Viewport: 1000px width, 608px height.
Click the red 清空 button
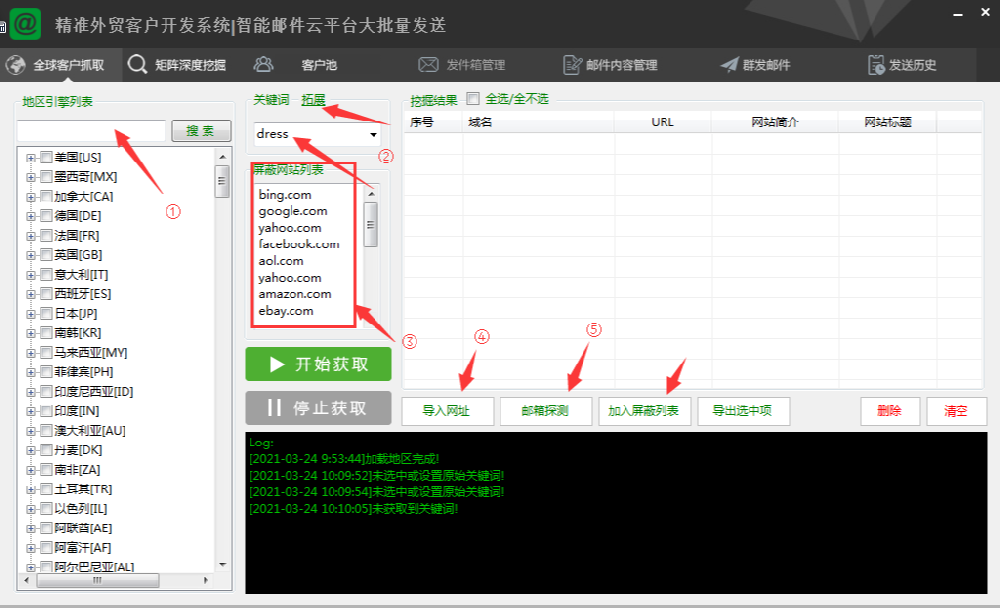pyautogui.click(x=957, y=411)
